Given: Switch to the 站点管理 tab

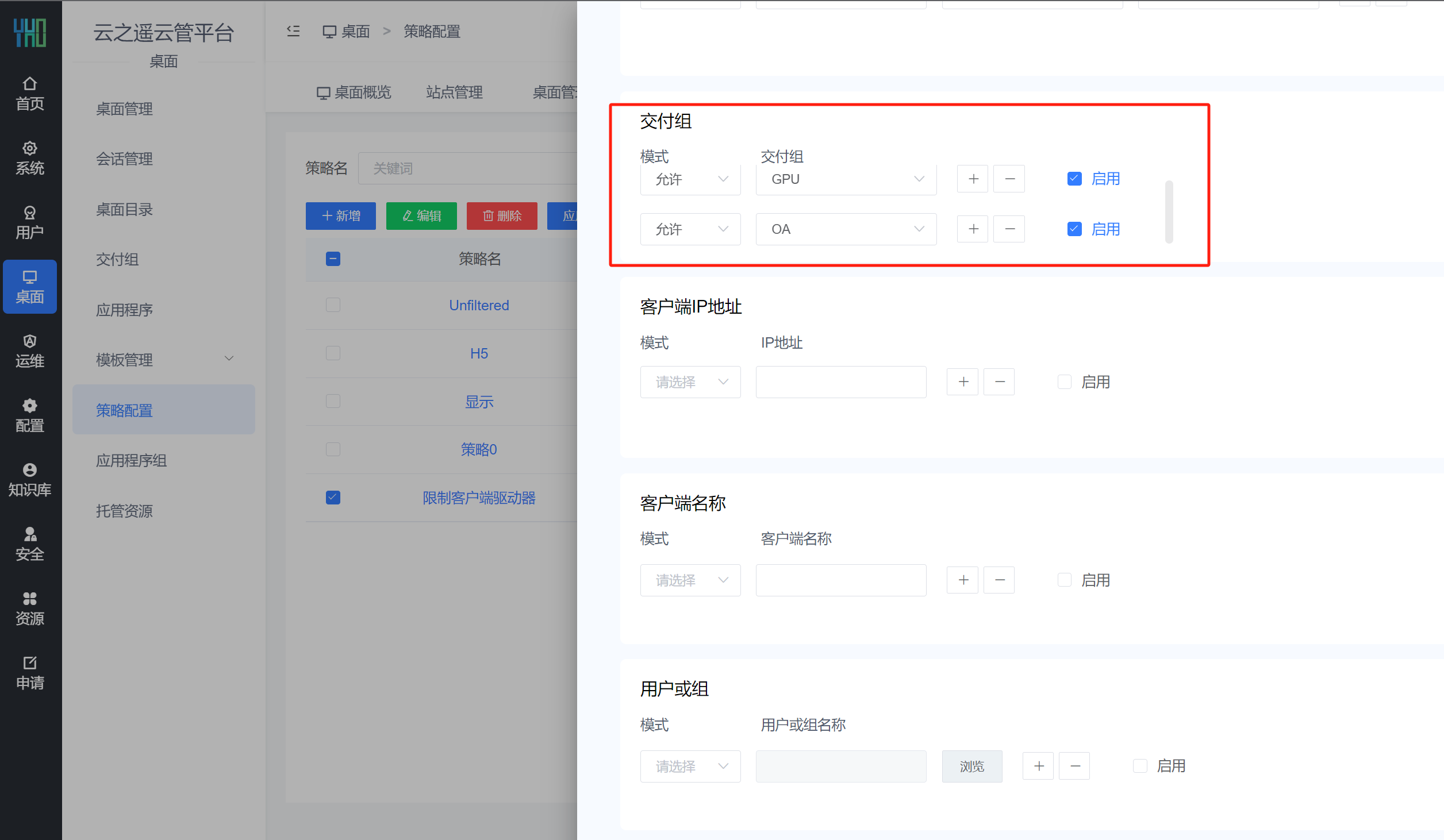Looking at the screenshot, I should click(454, 92).
